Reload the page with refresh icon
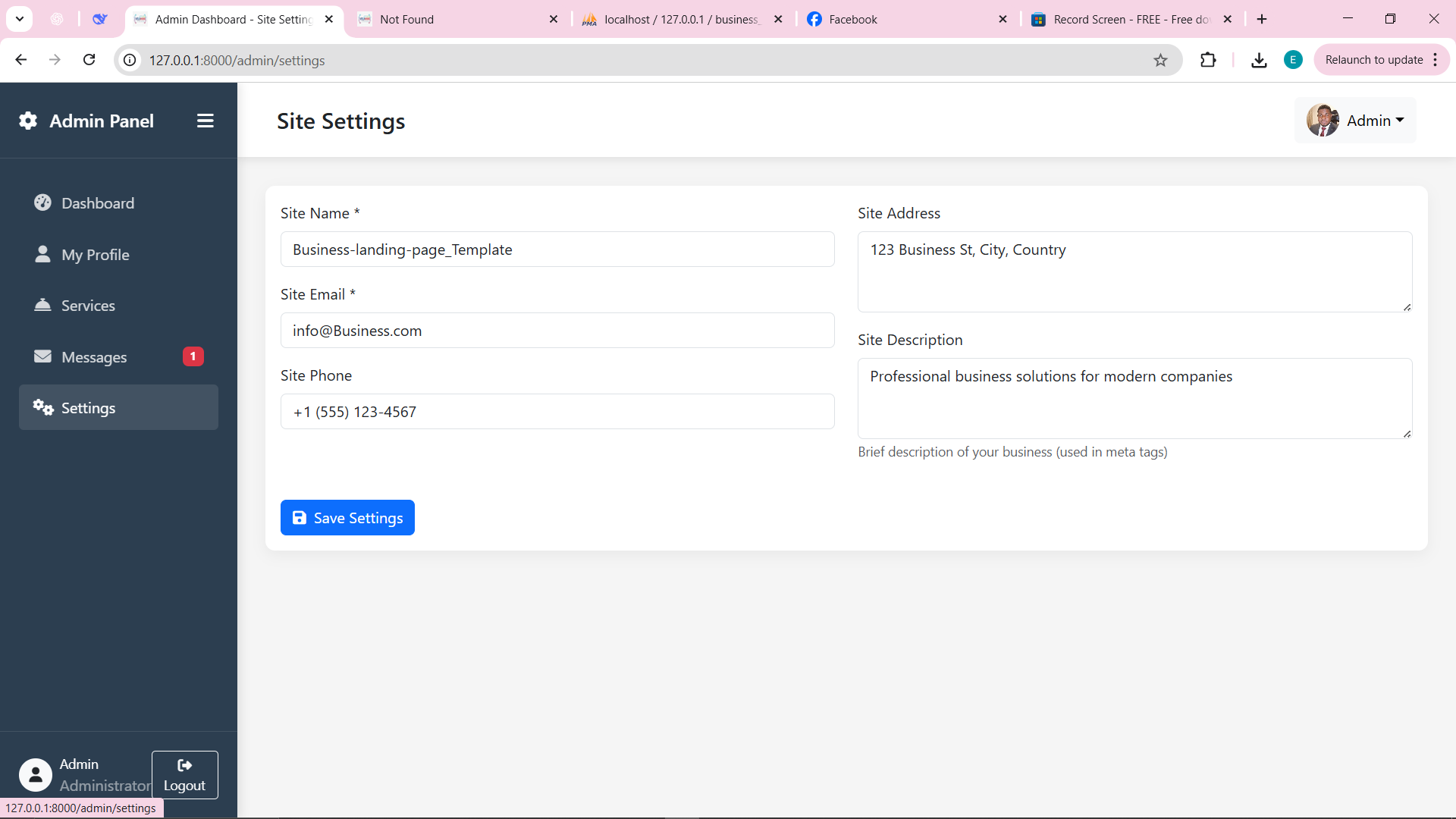This screenshot has width=1456, height=819. [x=89, y=60]
